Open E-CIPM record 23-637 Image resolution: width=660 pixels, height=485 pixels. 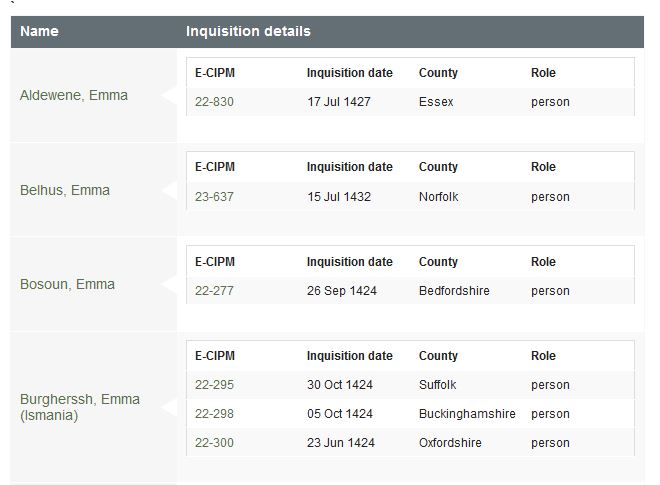click(x=214, y=197)
